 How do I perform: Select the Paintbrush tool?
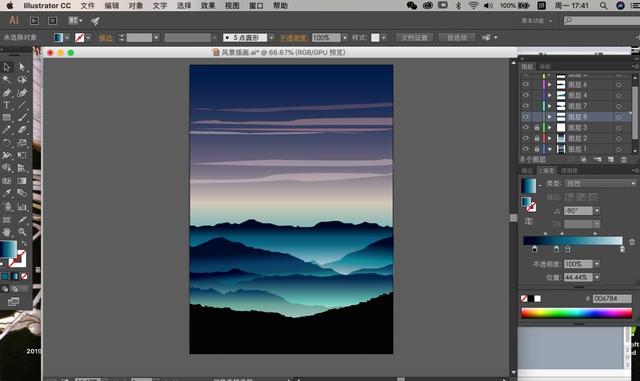coord(22,118)
